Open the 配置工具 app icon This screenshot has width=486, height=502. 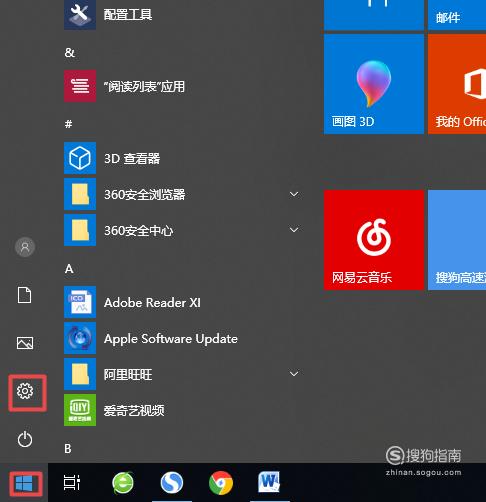coord(80,14)
